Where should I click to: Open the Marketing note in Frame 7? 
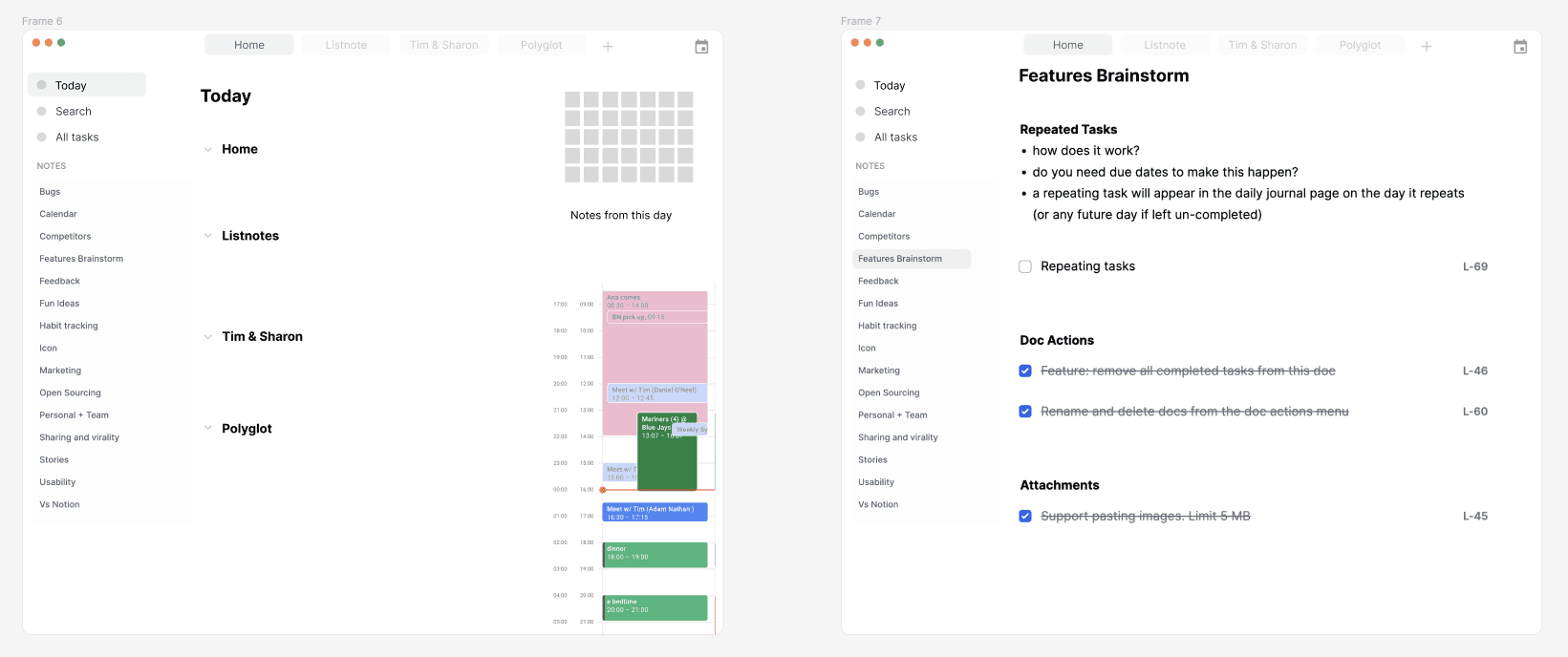pos(879,371)
